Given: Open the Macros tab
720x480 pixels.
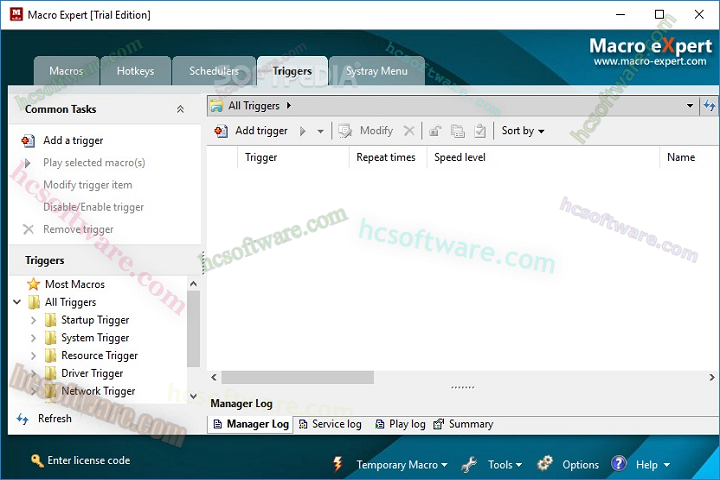Looking at the screenshot, I should [x=67, y=71].
